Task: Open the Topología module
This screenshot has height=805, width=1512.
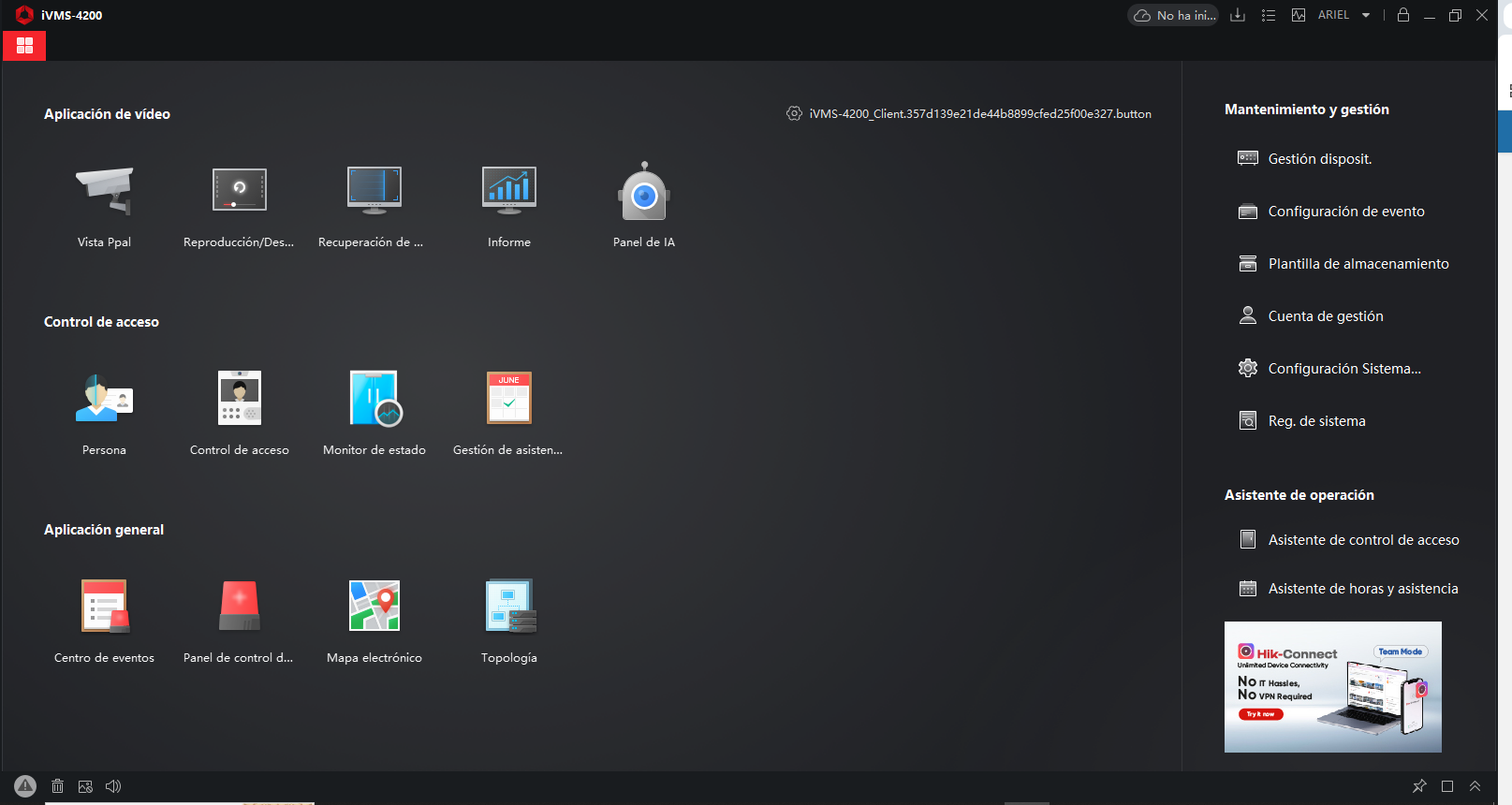Action: pos(508,607)
